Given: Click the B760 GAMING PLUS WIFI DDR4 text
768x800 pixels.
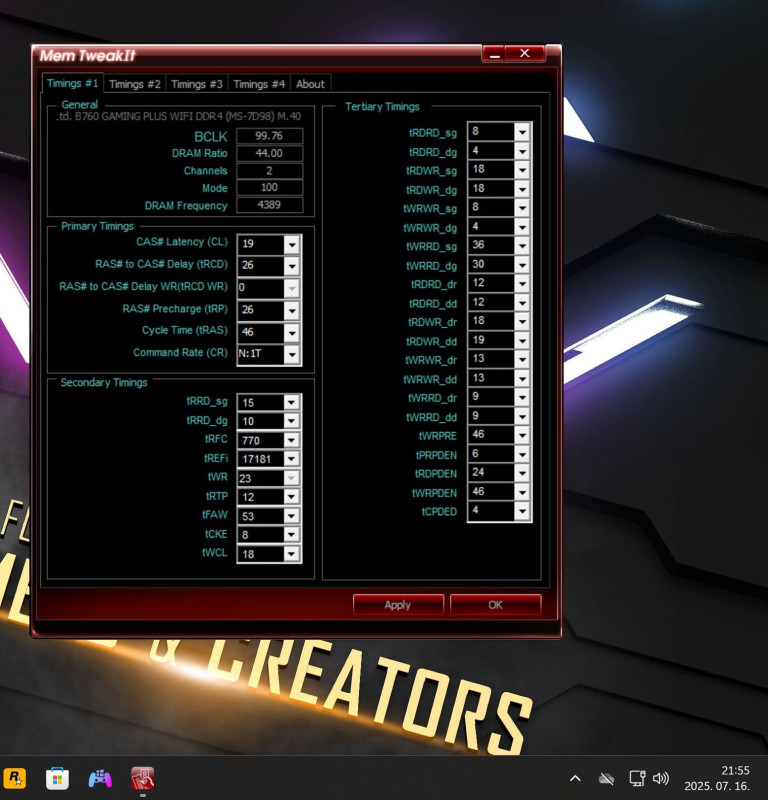Looking at the screenshot, I should [179, 116].
